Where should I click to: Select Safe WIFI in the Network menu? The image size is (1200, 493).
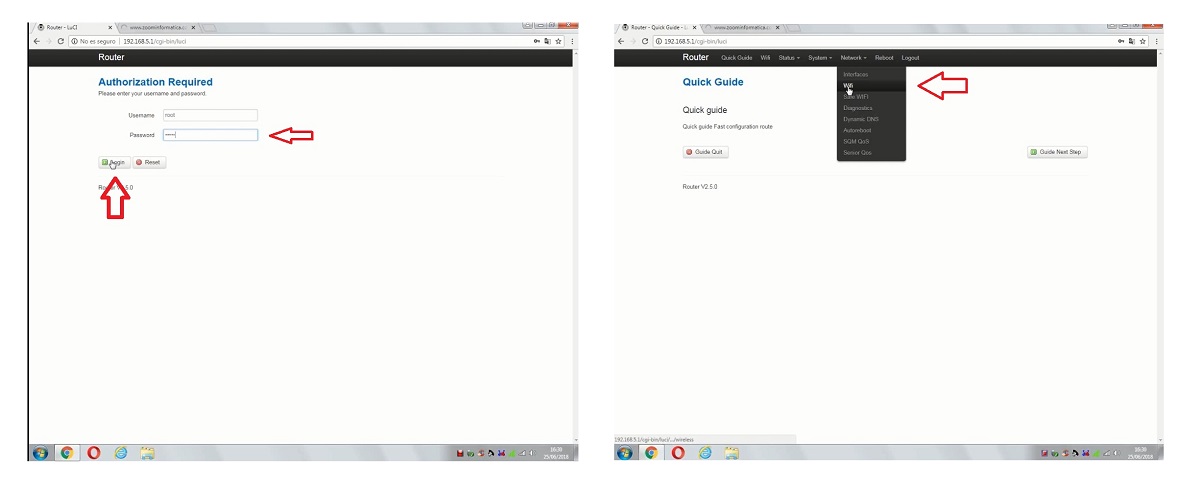pos(871,97)
